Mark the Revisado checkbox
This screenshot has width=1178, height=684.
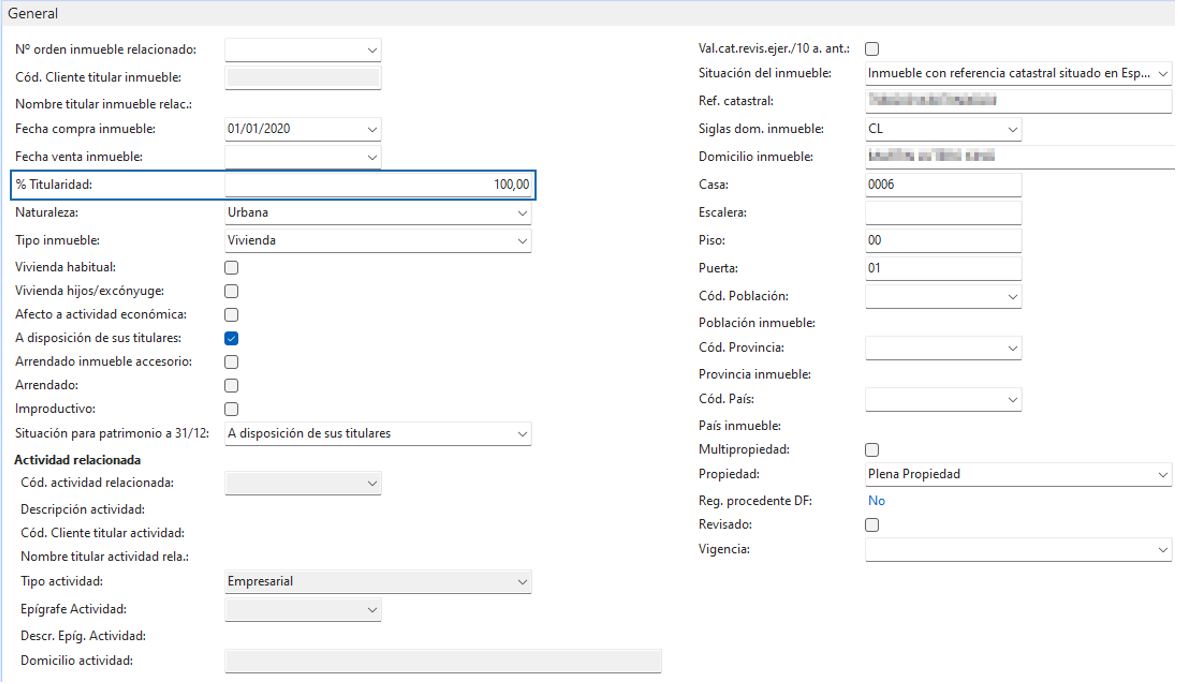click(x=871, y=525)
